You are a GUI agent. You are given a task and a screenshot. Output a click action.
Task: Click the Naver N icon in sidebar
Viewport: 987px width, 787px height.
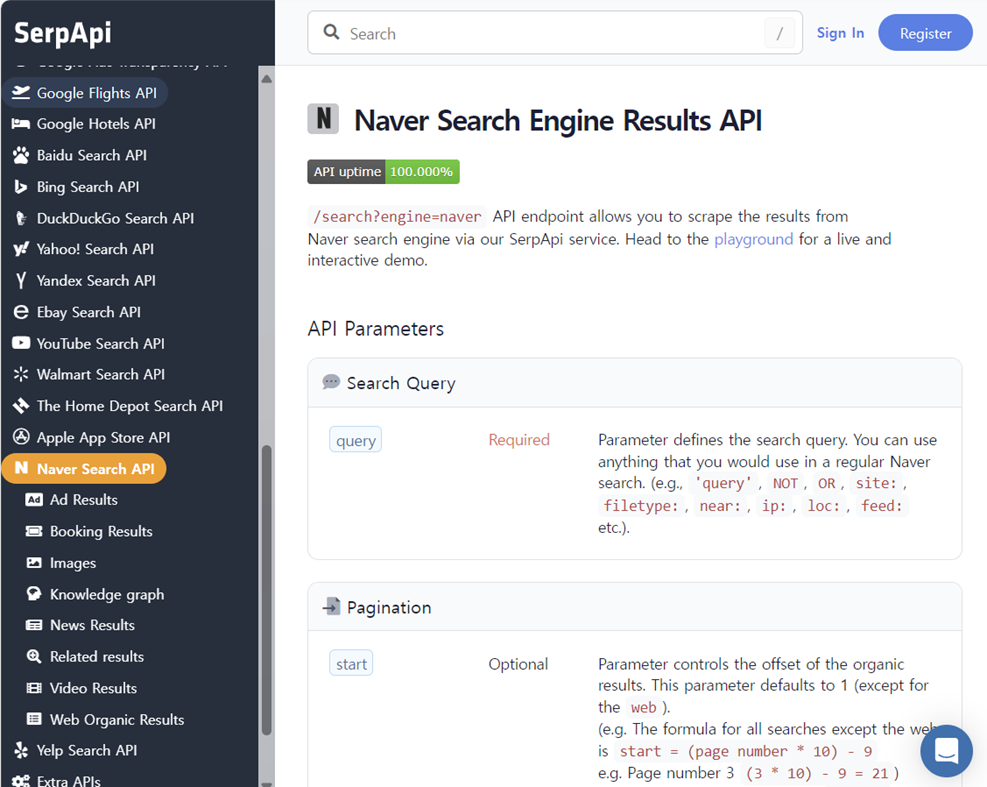pos(21,468)
